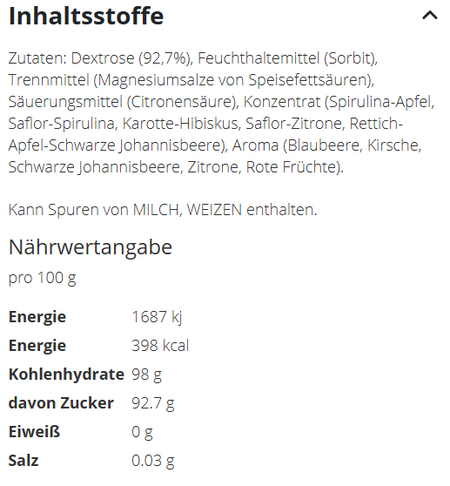The height and width of the screenshot is (486, 450).
Task: Click 'Trennmittel' in the ingredients paragraph
Action: click(x=49, y=80)
